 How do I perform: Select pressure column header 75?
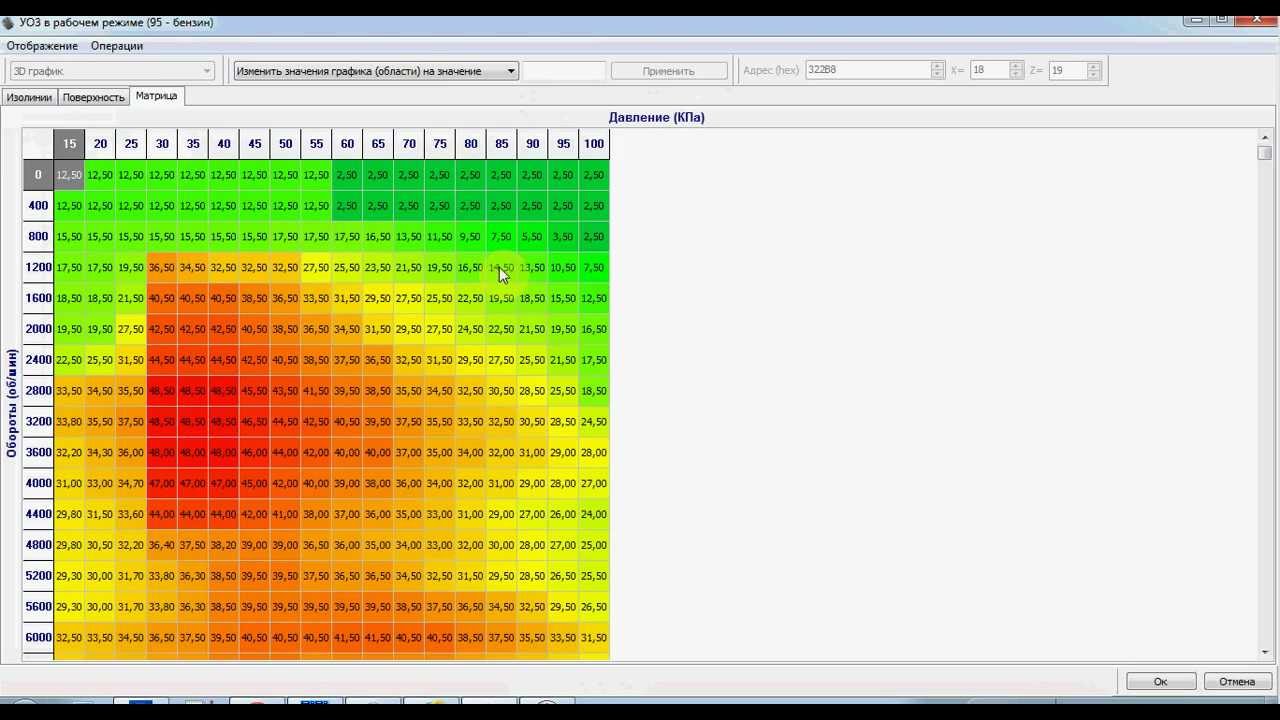click(440, 144)
